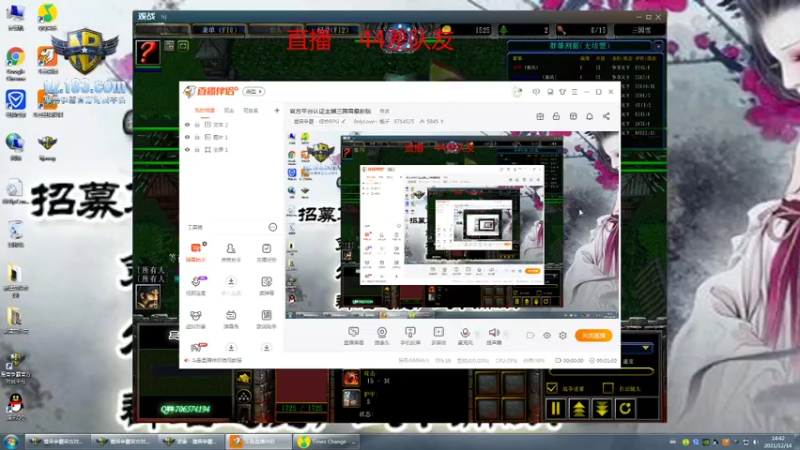Toggle preview eye beside settings gear

click(x=547, y=335)
